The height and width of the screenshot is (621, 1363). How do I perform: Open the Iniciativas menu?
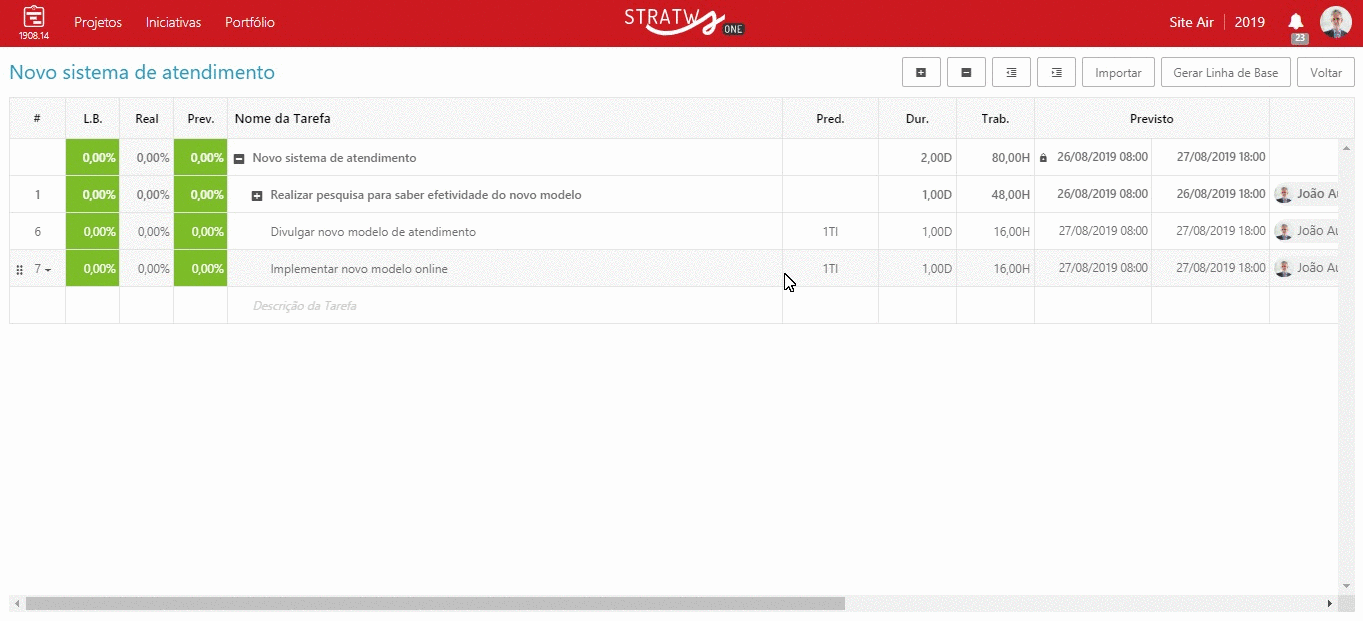tap(173, 22)
